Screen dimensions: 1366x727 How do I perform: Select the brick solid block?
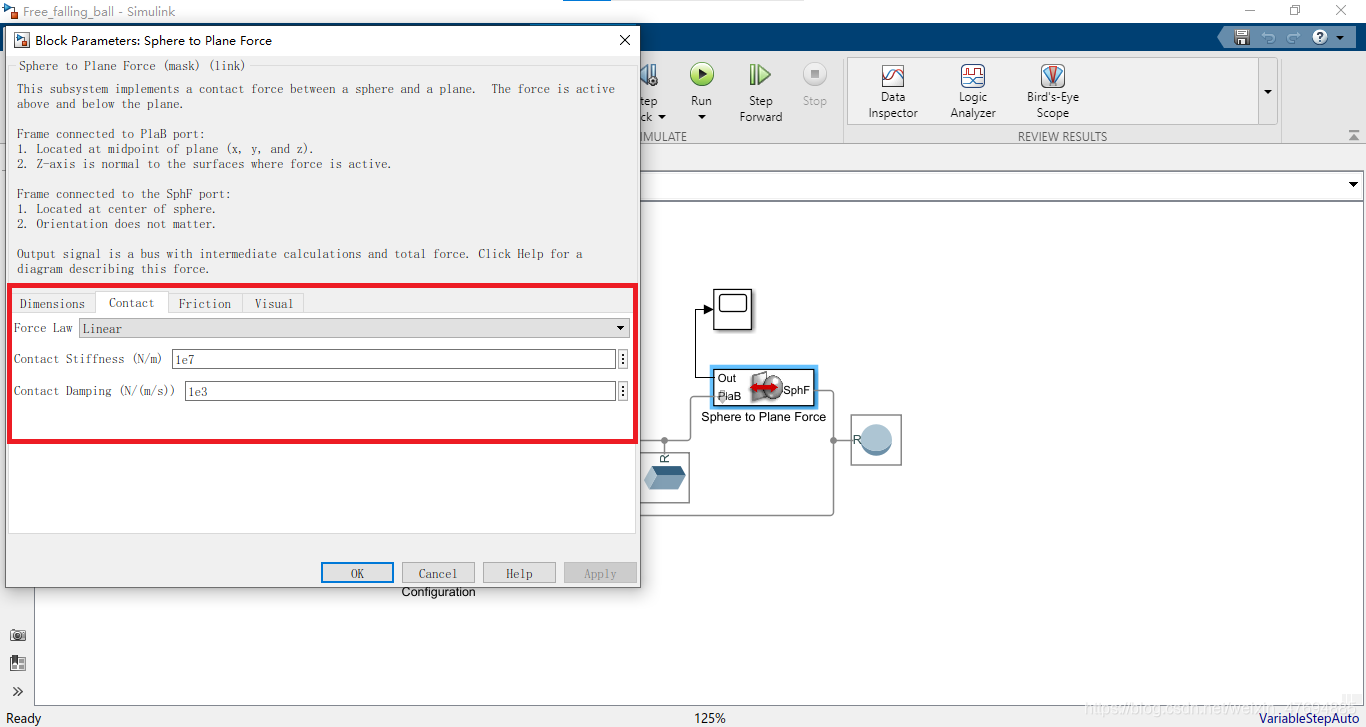point(664,477)
